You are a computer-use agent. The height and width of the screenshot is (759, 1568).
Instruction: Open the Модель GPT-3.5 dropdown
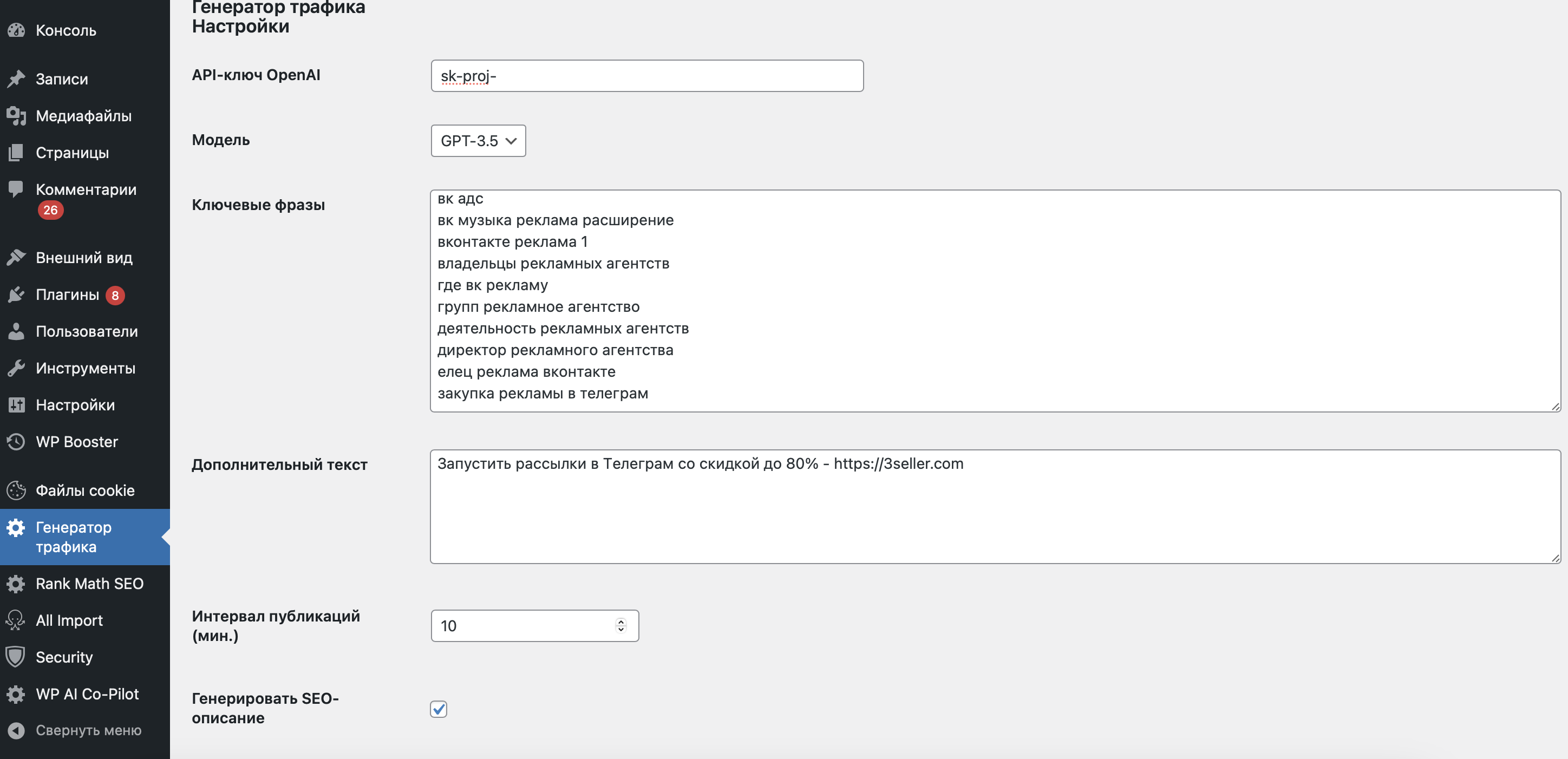479,141
